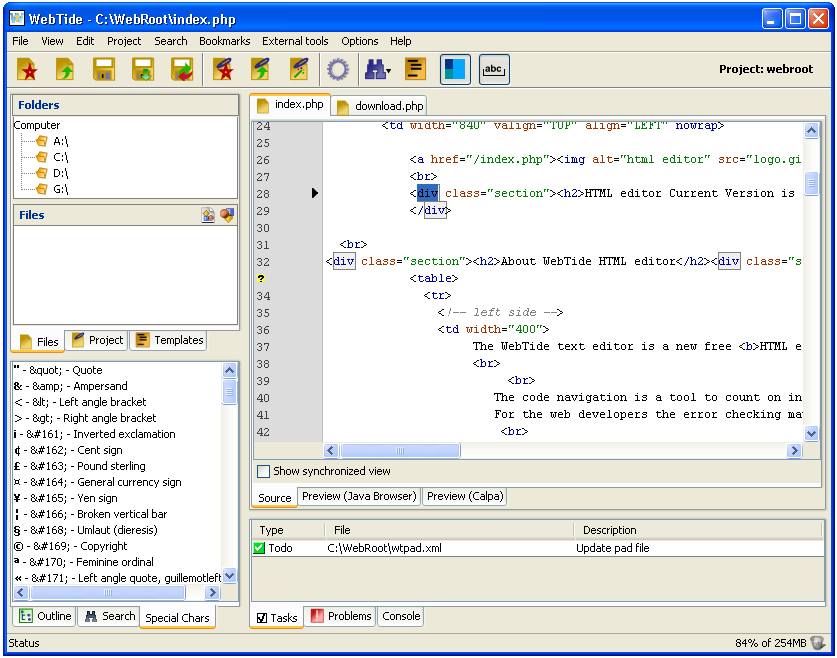The image size is (837, 658).
Task: Toggle the Todo task checkbox
Action: pos(259,548)
